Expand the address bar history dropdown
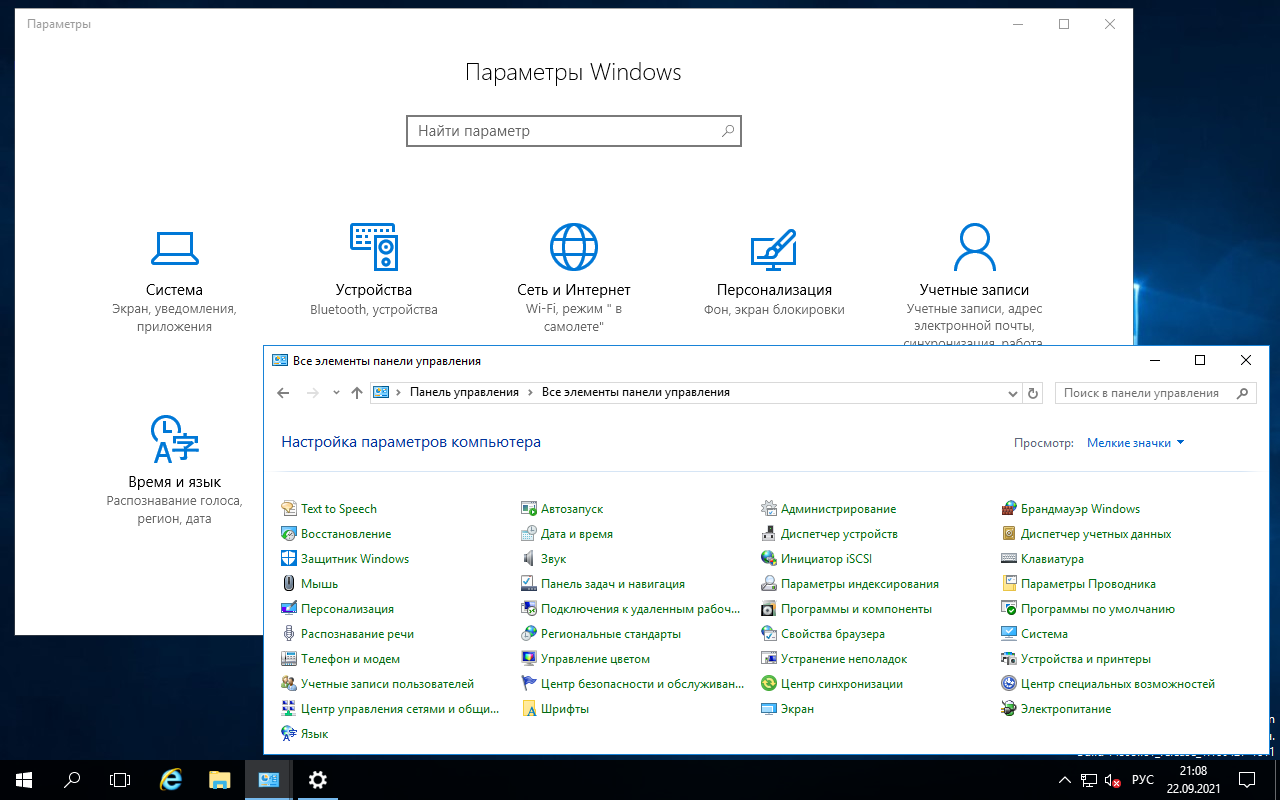Viewport: 1280px width, 800px height. point(1014,393)
